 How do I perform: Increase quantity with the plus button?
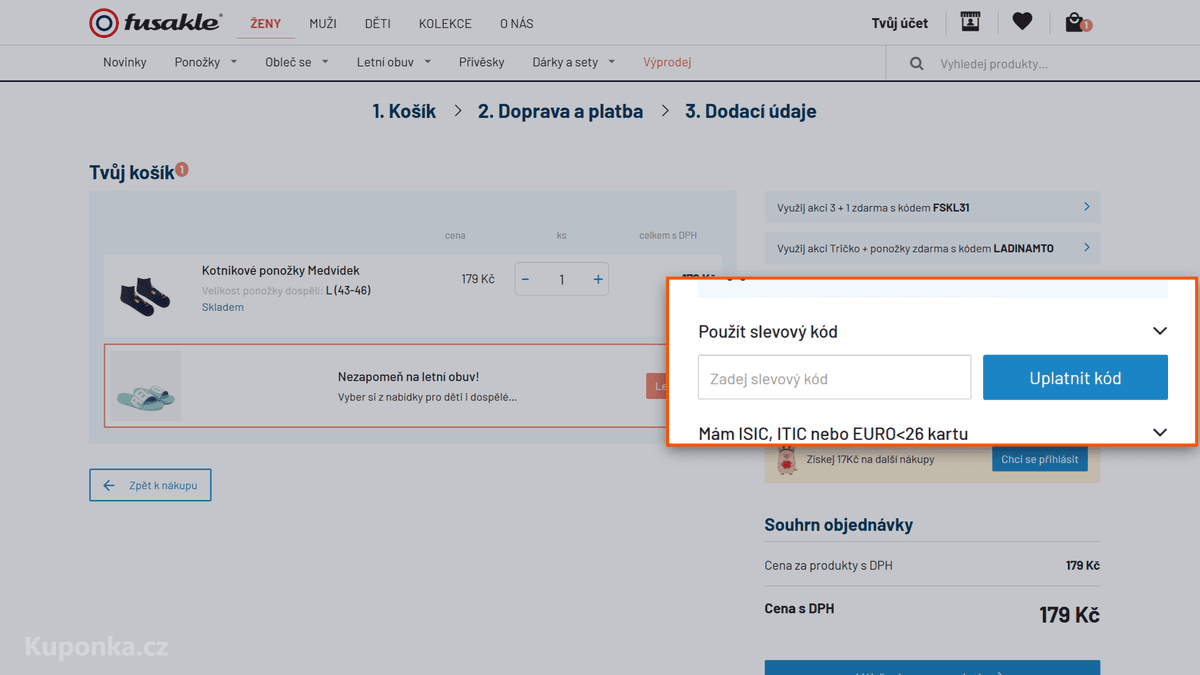[598, 279]
